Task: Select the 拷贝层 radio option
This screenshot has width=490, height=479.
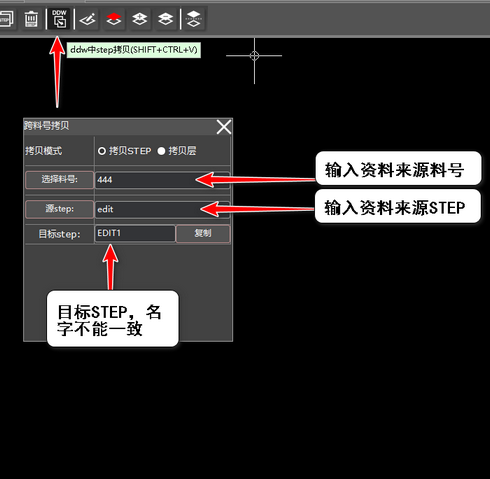Action: pos(177,151)
